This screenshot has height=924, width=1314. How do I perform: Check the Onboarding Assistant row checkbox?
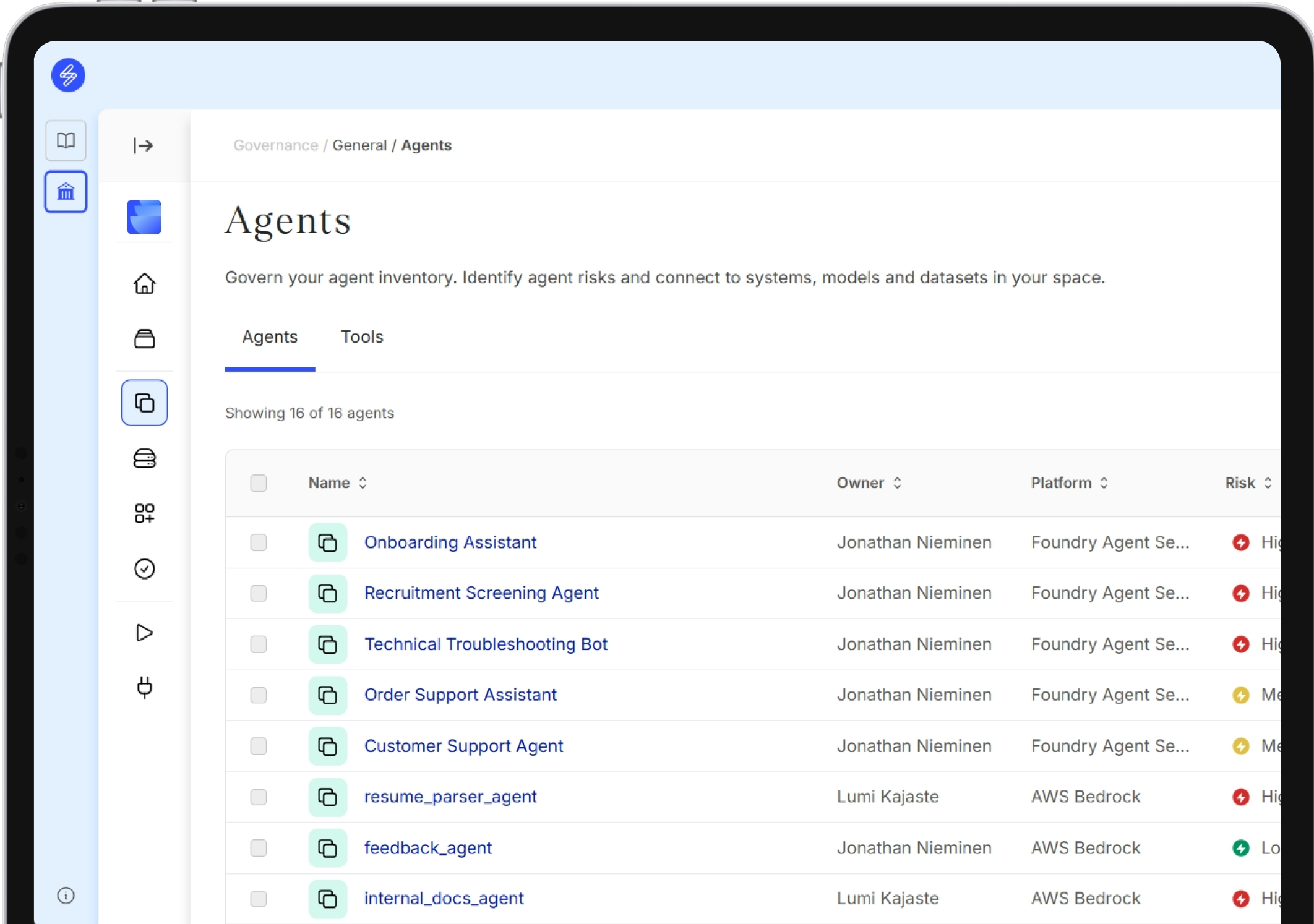259,542
